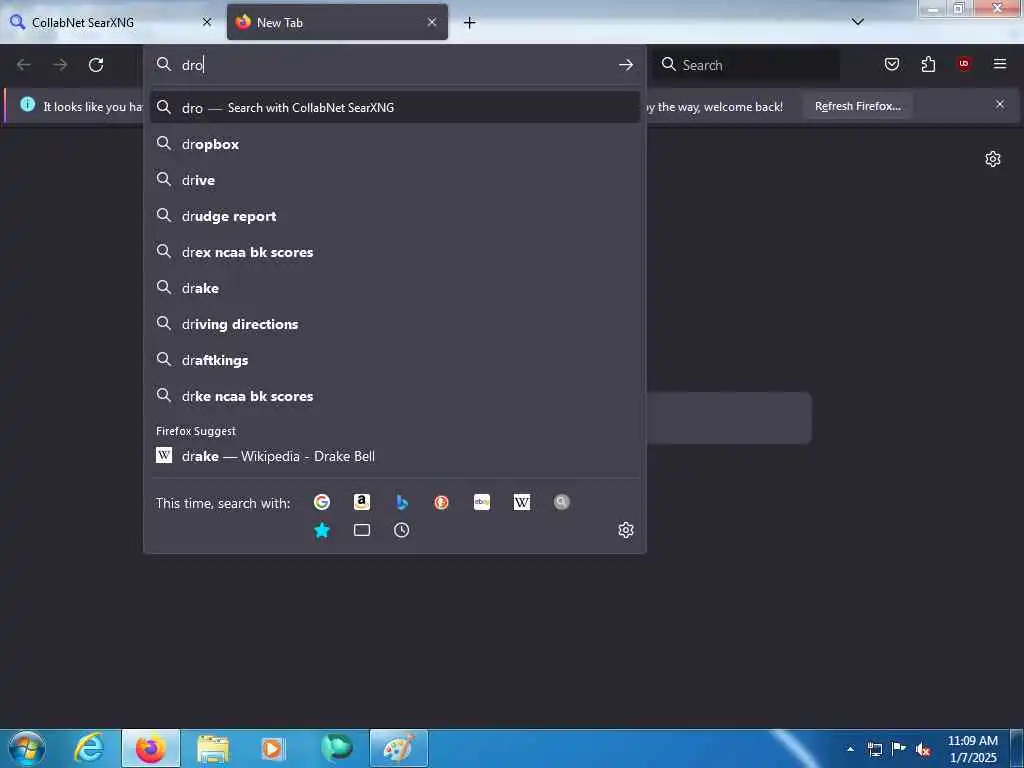Open Windows Media Player from taskbar
The image size is (1024, 768).
coord(272,748)
